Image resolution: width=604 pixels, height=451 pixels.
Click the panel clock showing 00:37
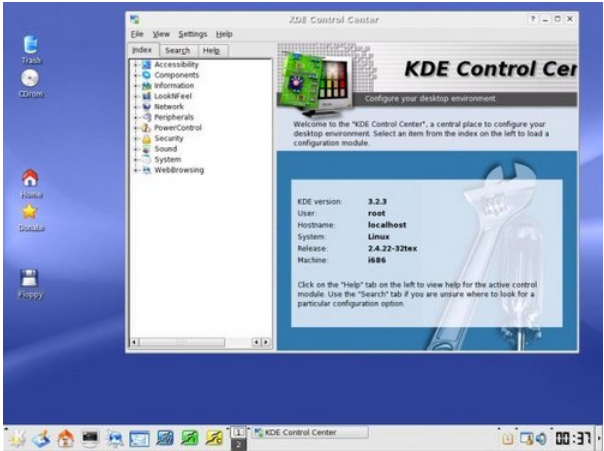(x=573, y=438)
